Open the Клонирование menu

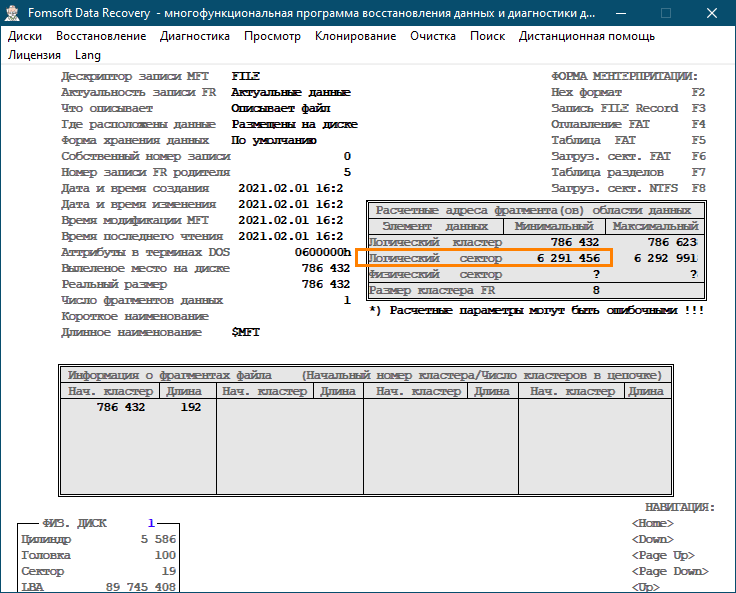click(355, 36)
